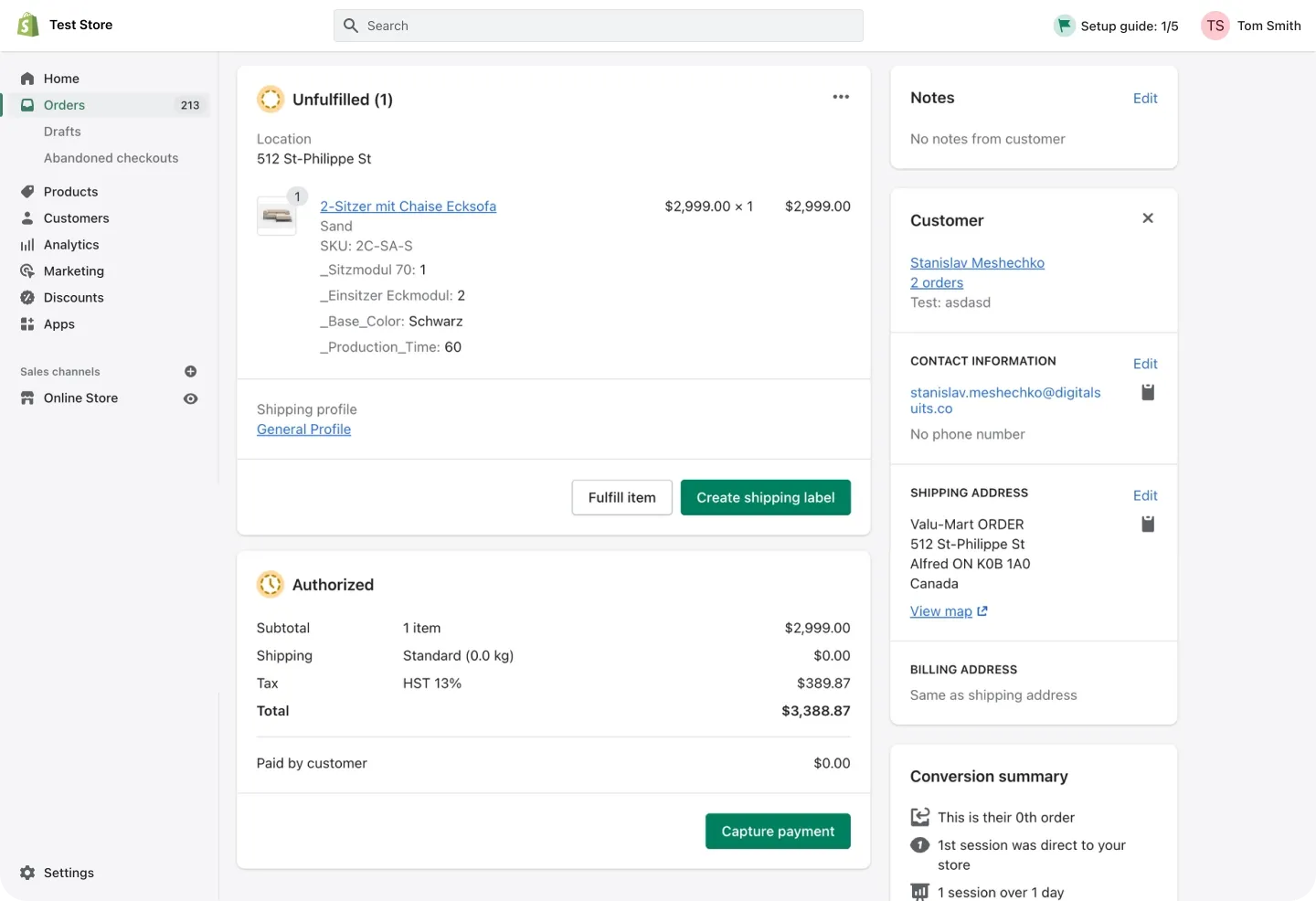Open the General Profile shipping link
1316x901 pixels.
tap(303, 429)
